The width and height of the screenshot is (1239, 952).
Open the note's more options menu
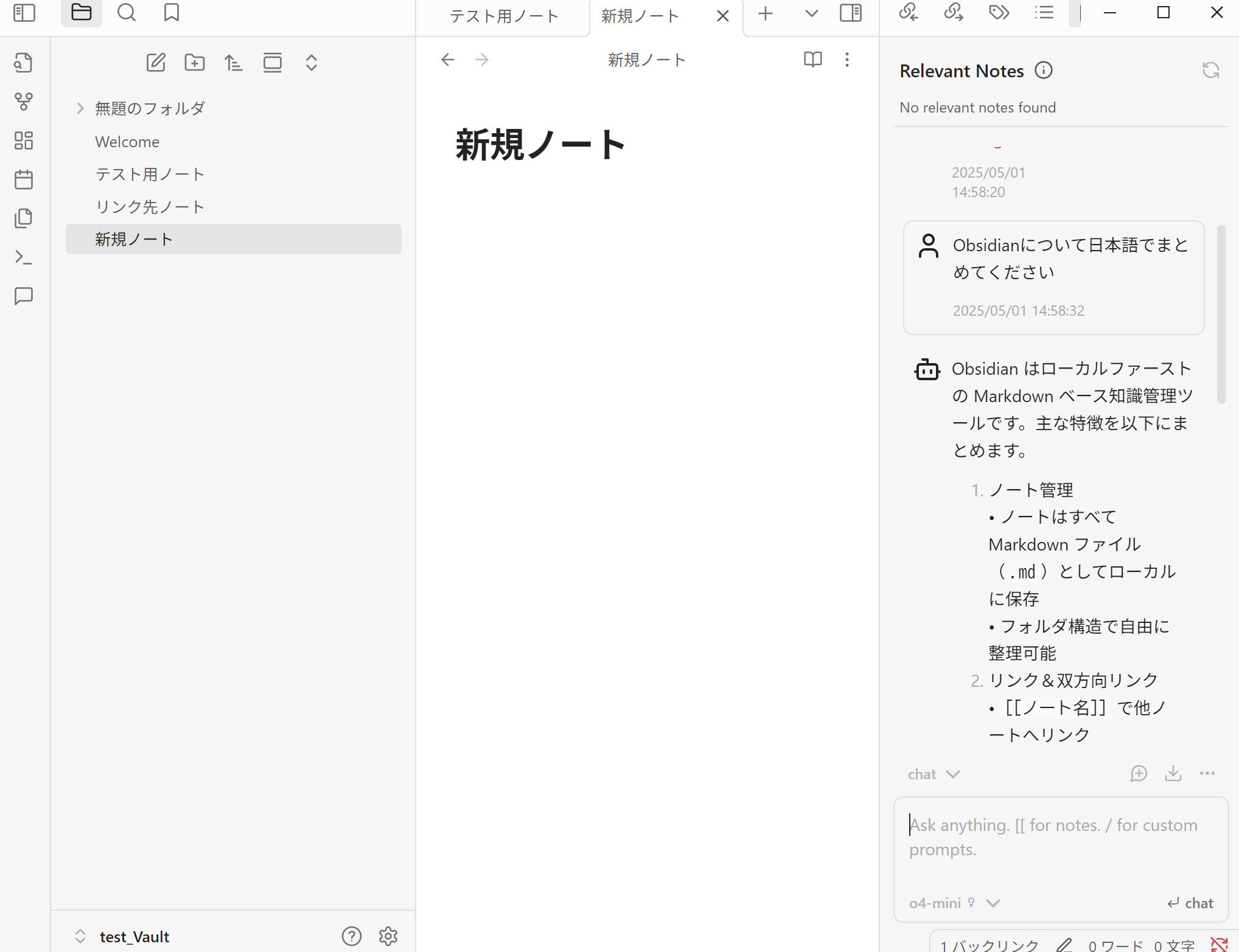[x=847, y=60]
